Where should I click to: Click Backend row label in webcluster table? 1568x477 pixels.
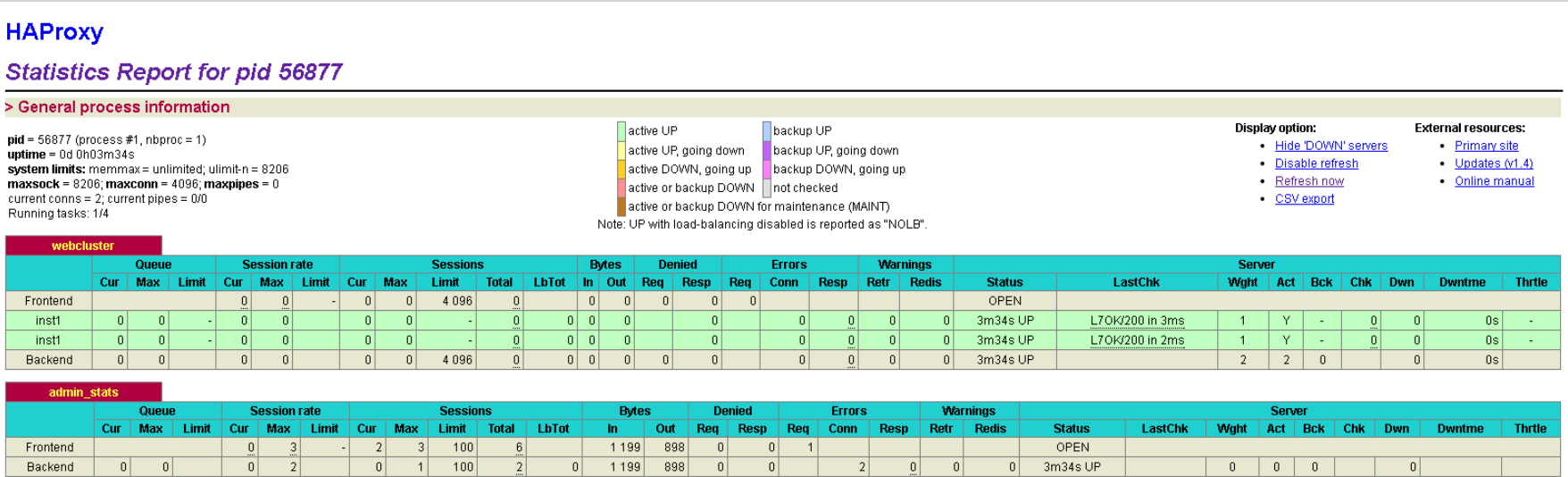(49, 360)
